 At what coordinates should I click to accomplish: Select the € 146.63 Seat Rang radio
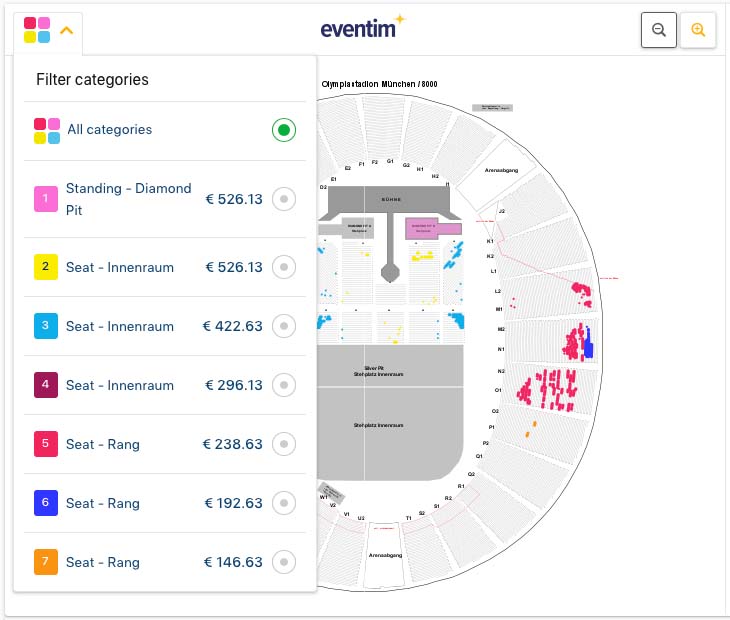tap(284, 562)
